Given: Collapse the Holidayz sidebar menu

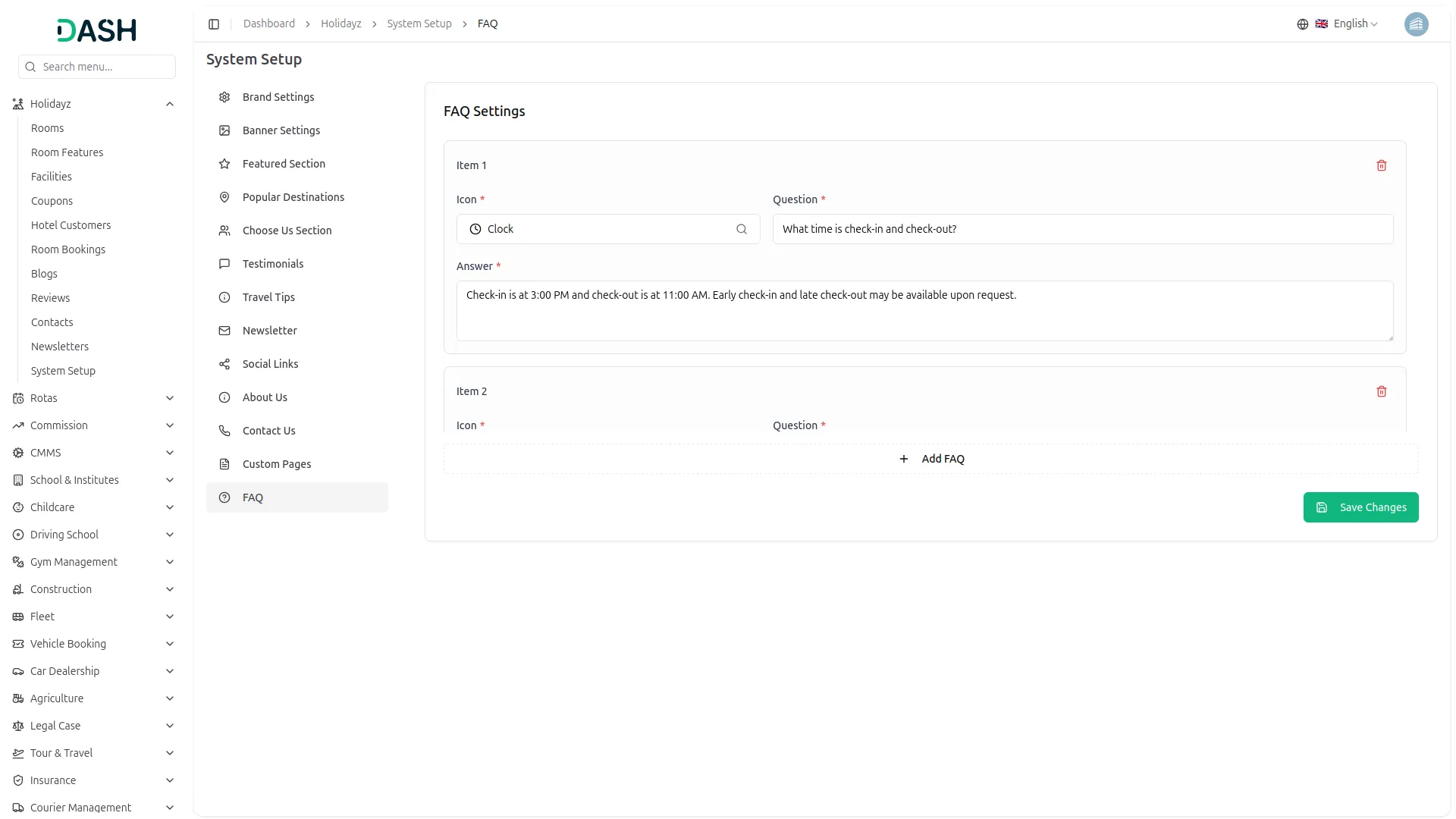Looking at the screenshot, I should click(170, 104).
